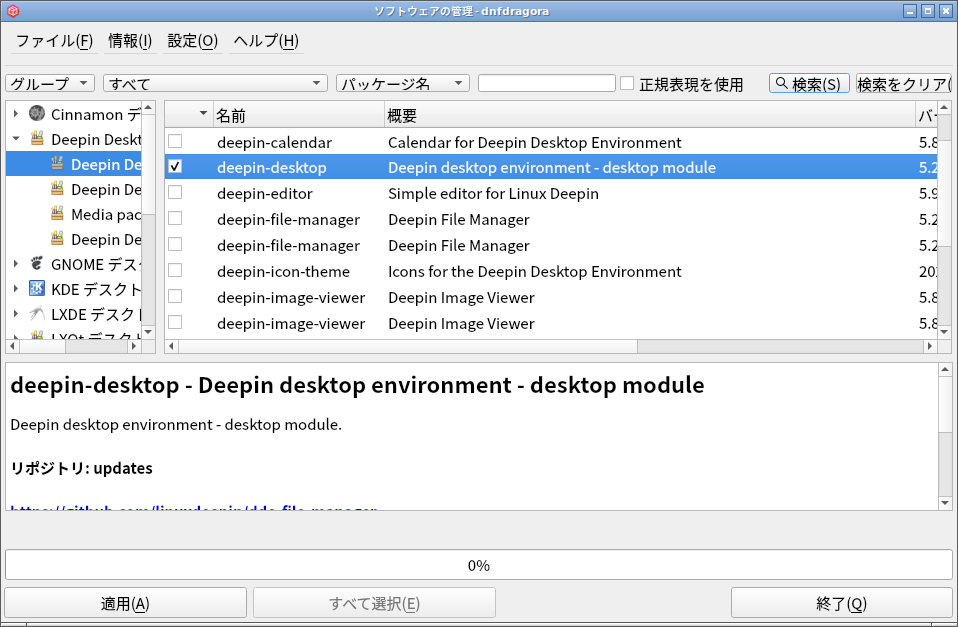The image size is (958, 627).
Task: Click the Media pack subgroup icon
Action: 57,213
